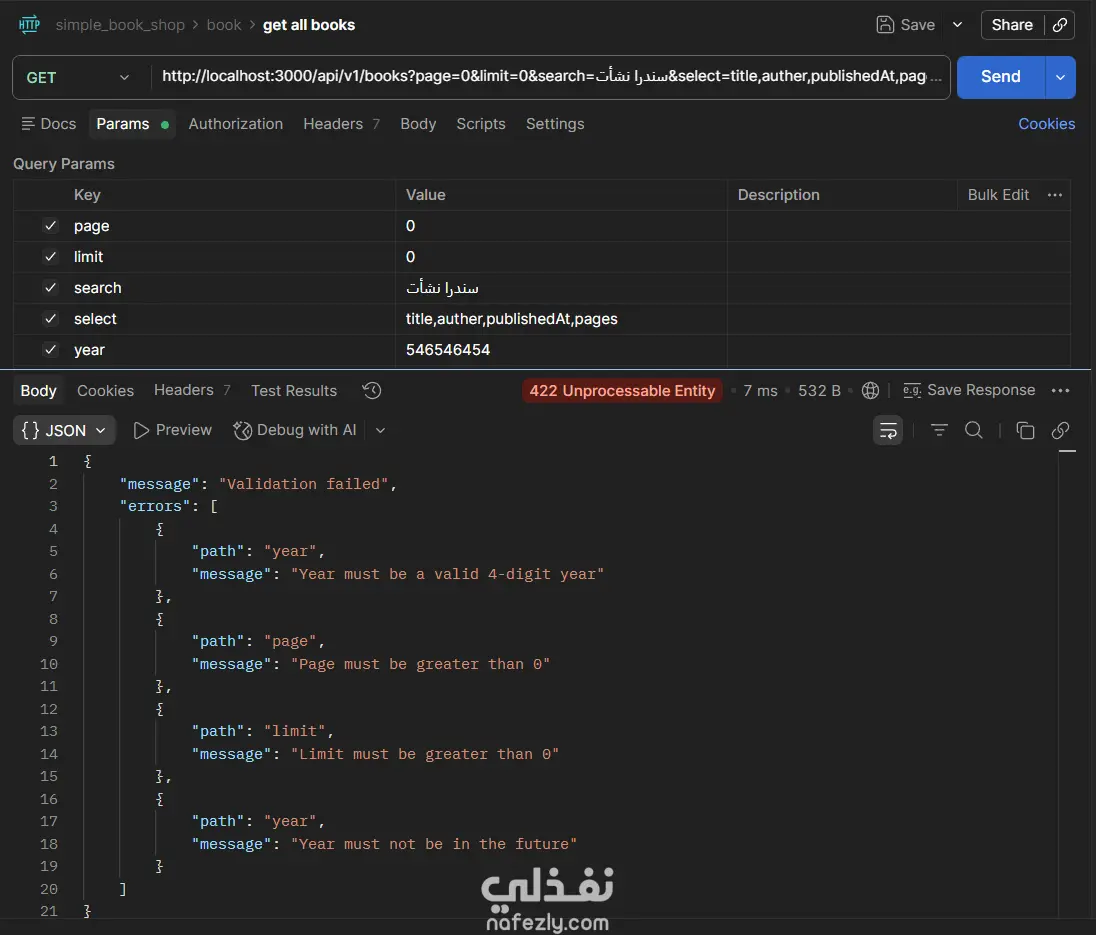Click the Send button
Screen dimensions: 1096x935
click(1000, 77)
